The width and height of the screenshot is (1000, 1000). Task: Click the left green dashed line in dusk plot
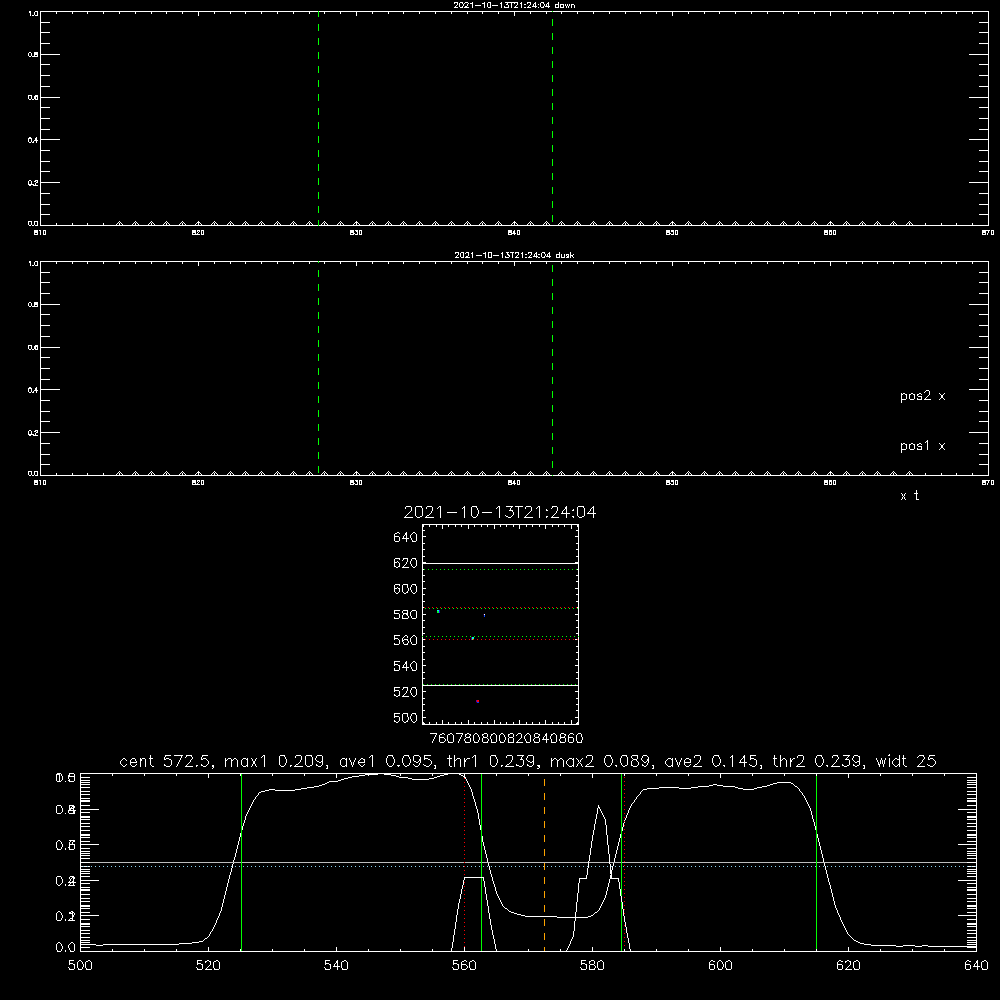318,369
